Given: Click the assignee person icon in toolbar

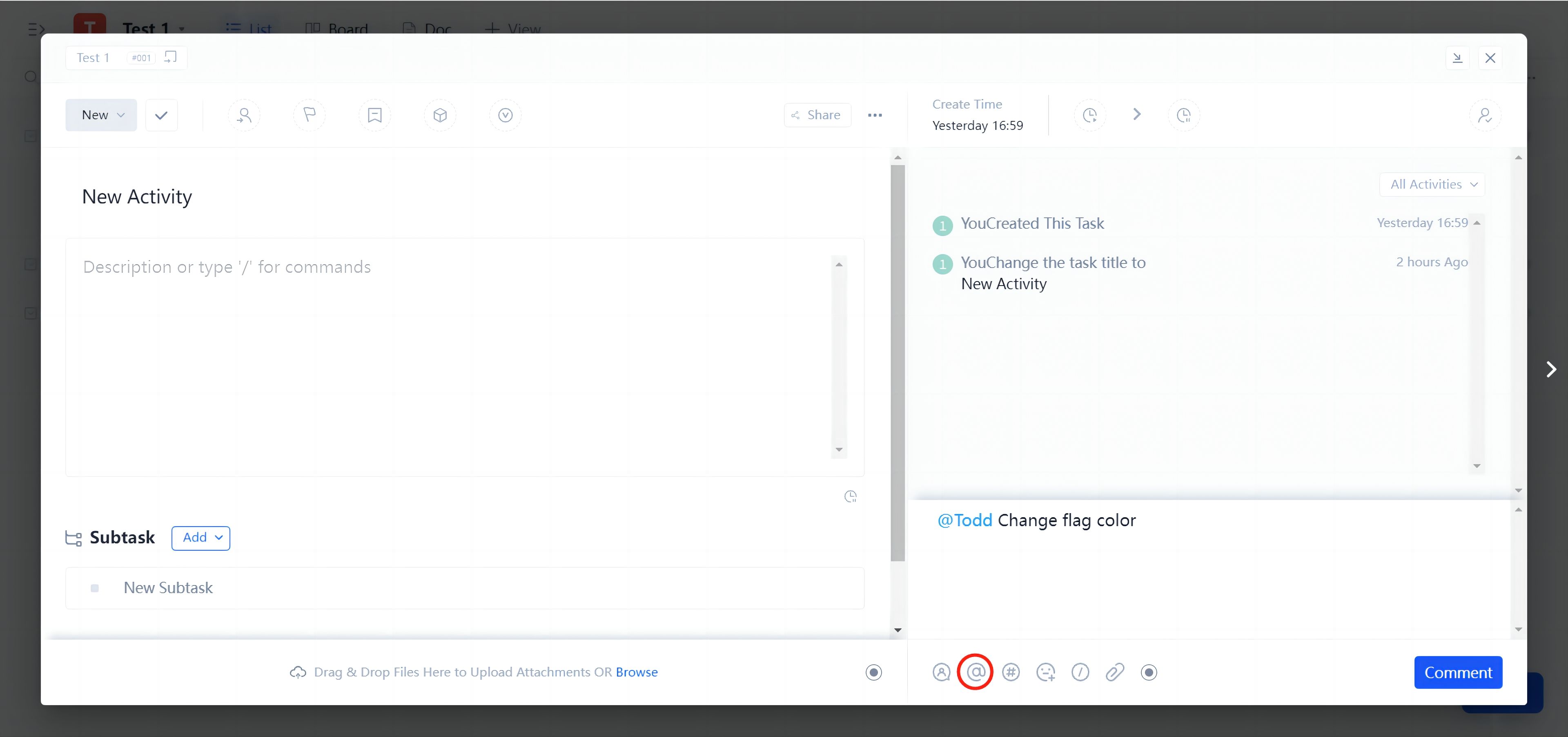Looking at the screenshot, I should click(x=244, y=115).
